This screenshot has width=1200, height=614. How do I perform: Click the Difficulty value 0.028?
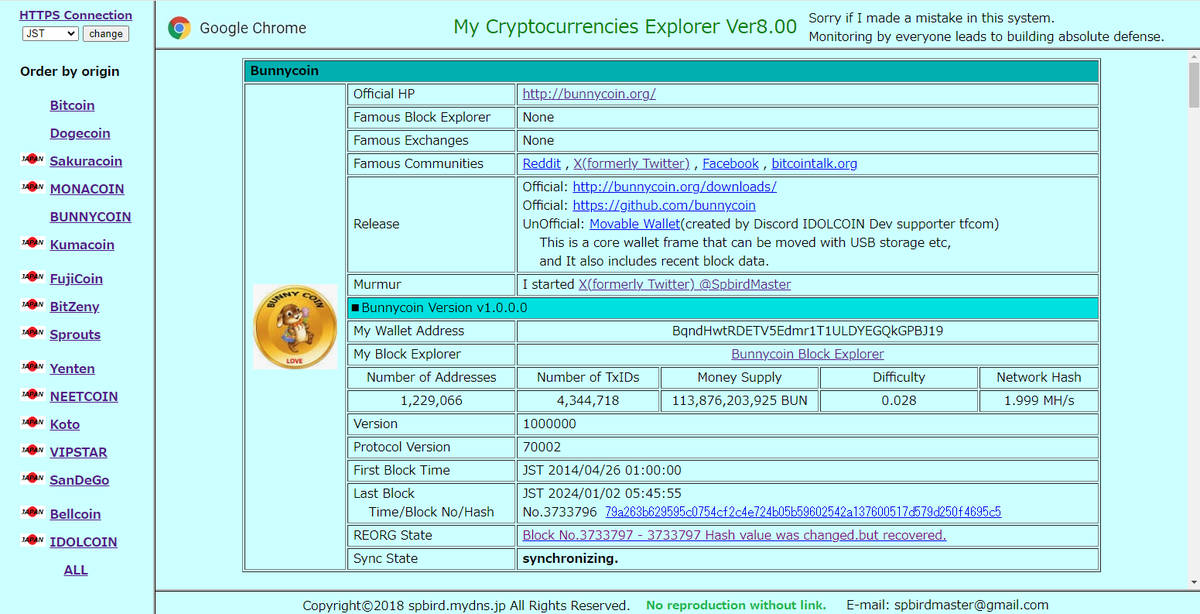coord(898,401)
